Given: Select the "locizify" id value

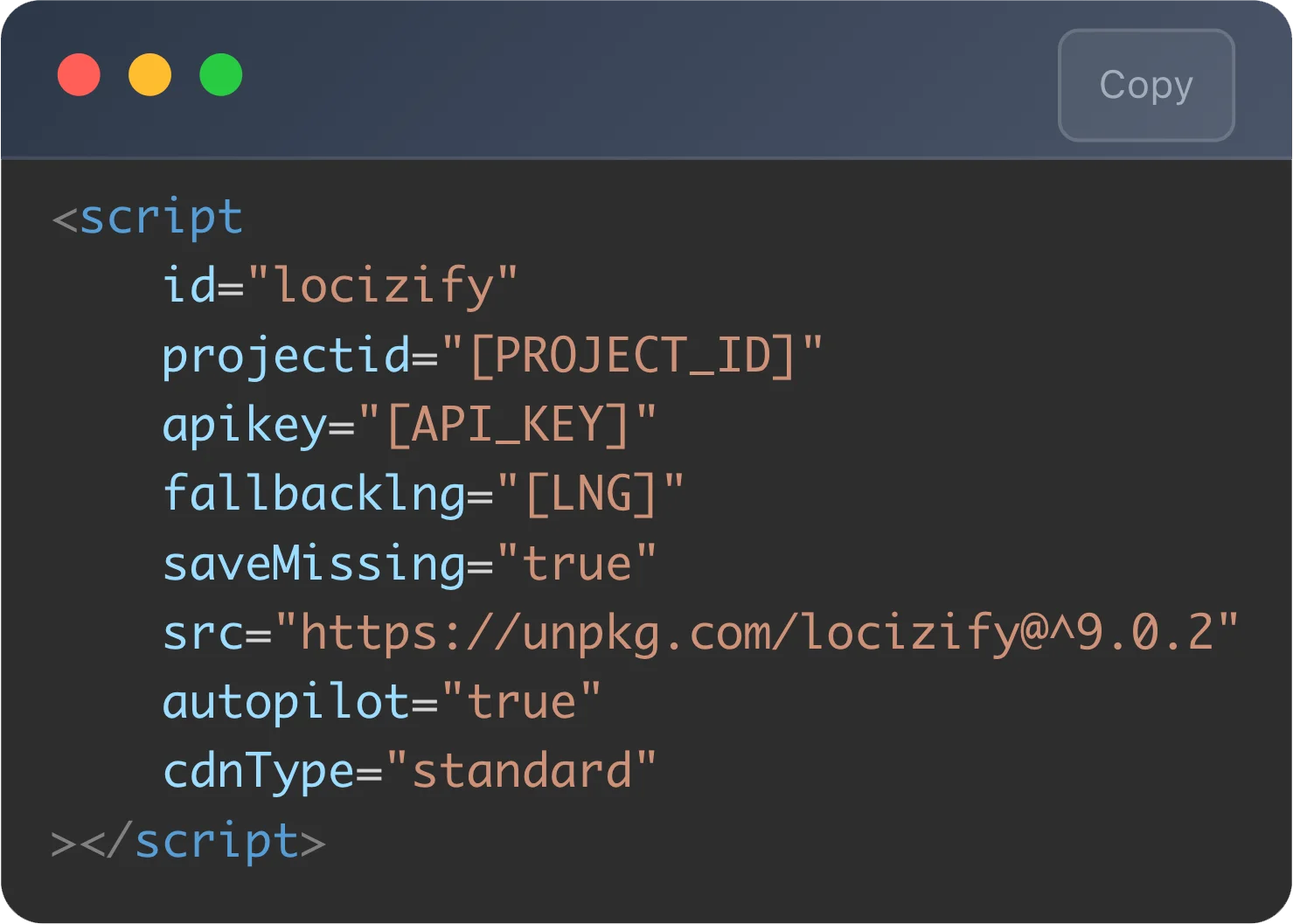Looking at the screenshot, I should point(383,286).
